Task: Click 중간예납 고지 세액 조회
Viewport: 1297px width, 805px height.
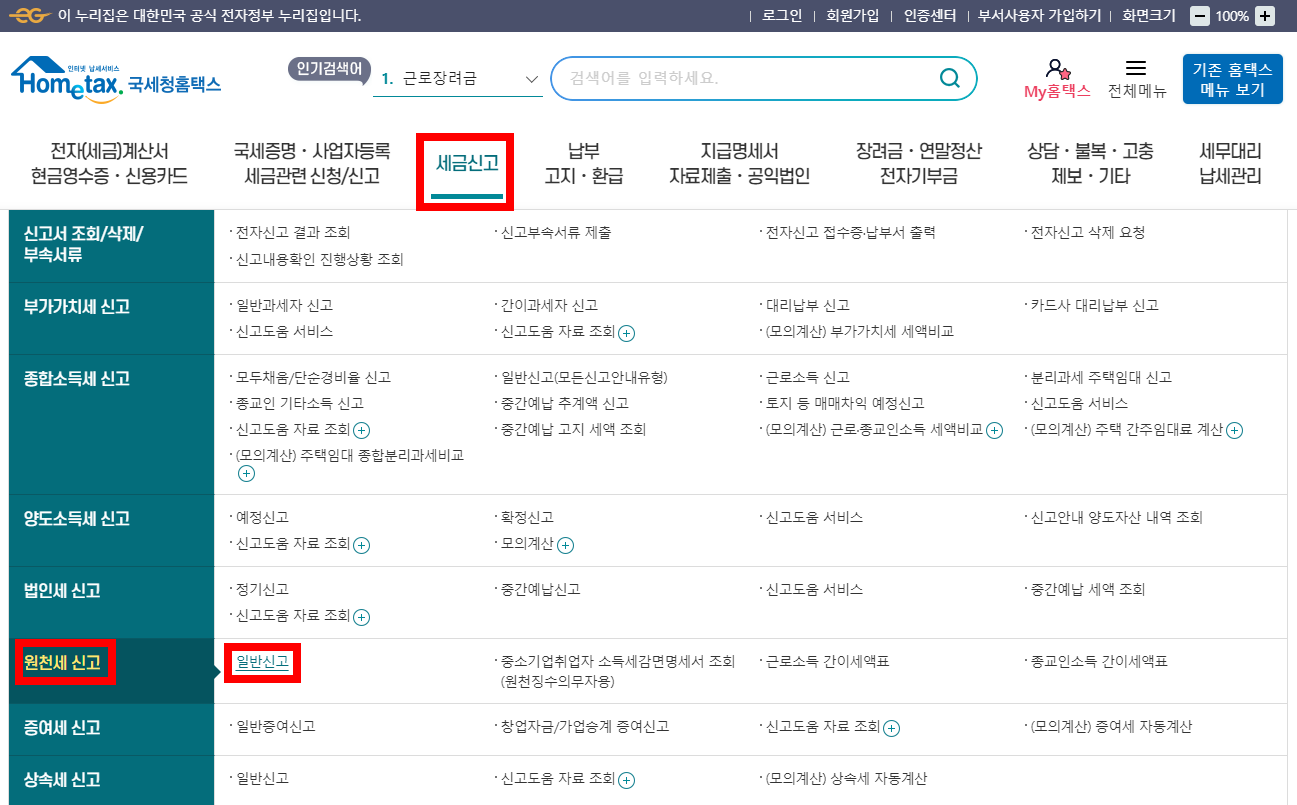Action: tap(574, 430)
